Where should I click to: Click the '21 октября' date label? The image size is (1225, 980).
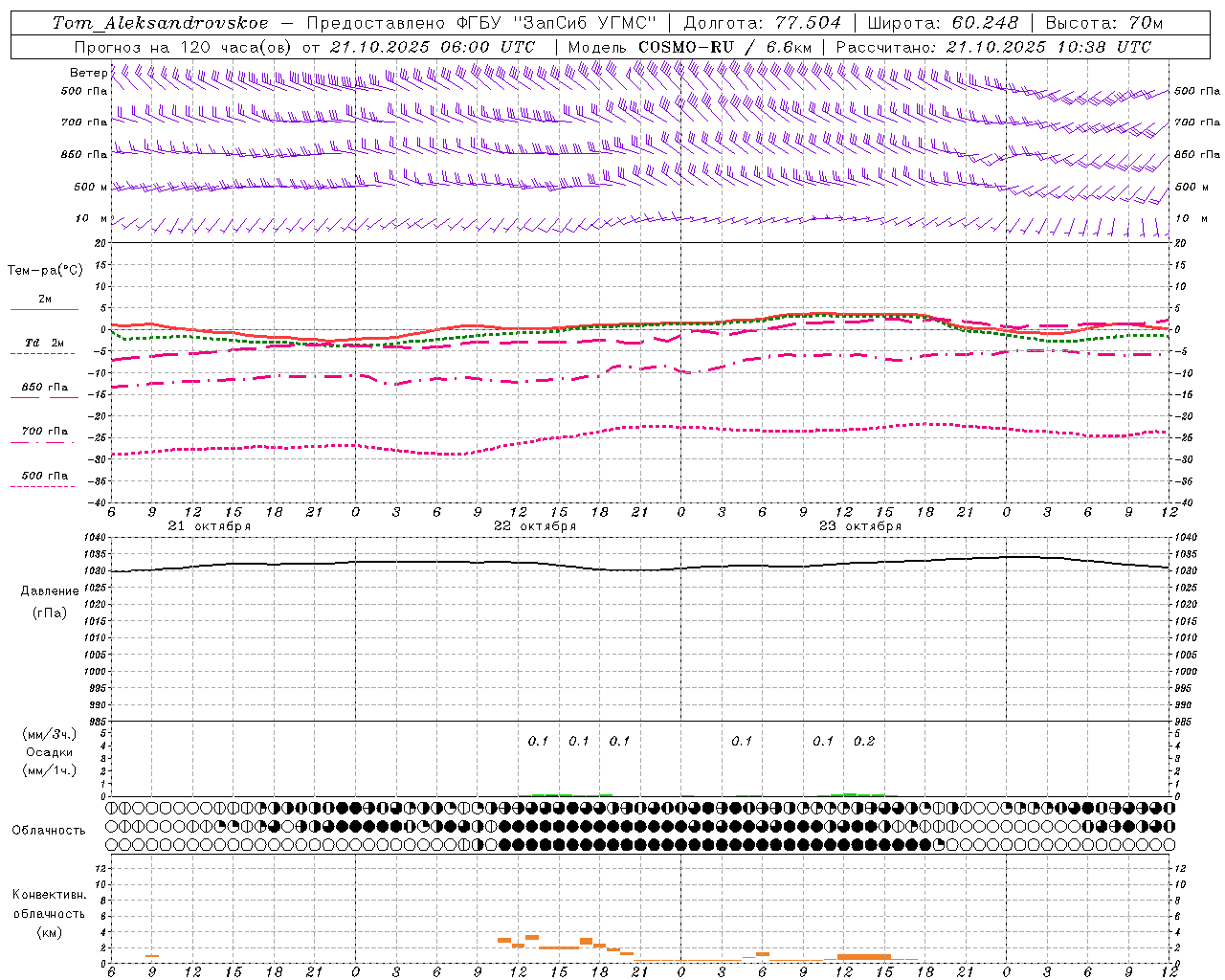pyautogui.click(x=209, y=526)
